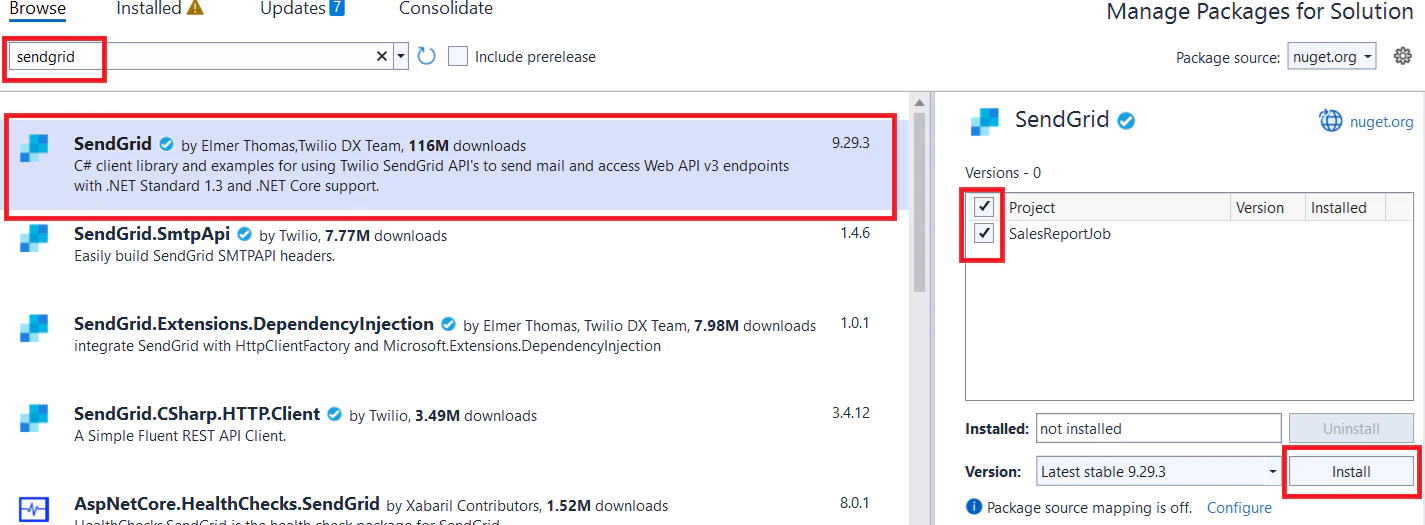
Task: Open the nuget.org link
Action: 1382,122
